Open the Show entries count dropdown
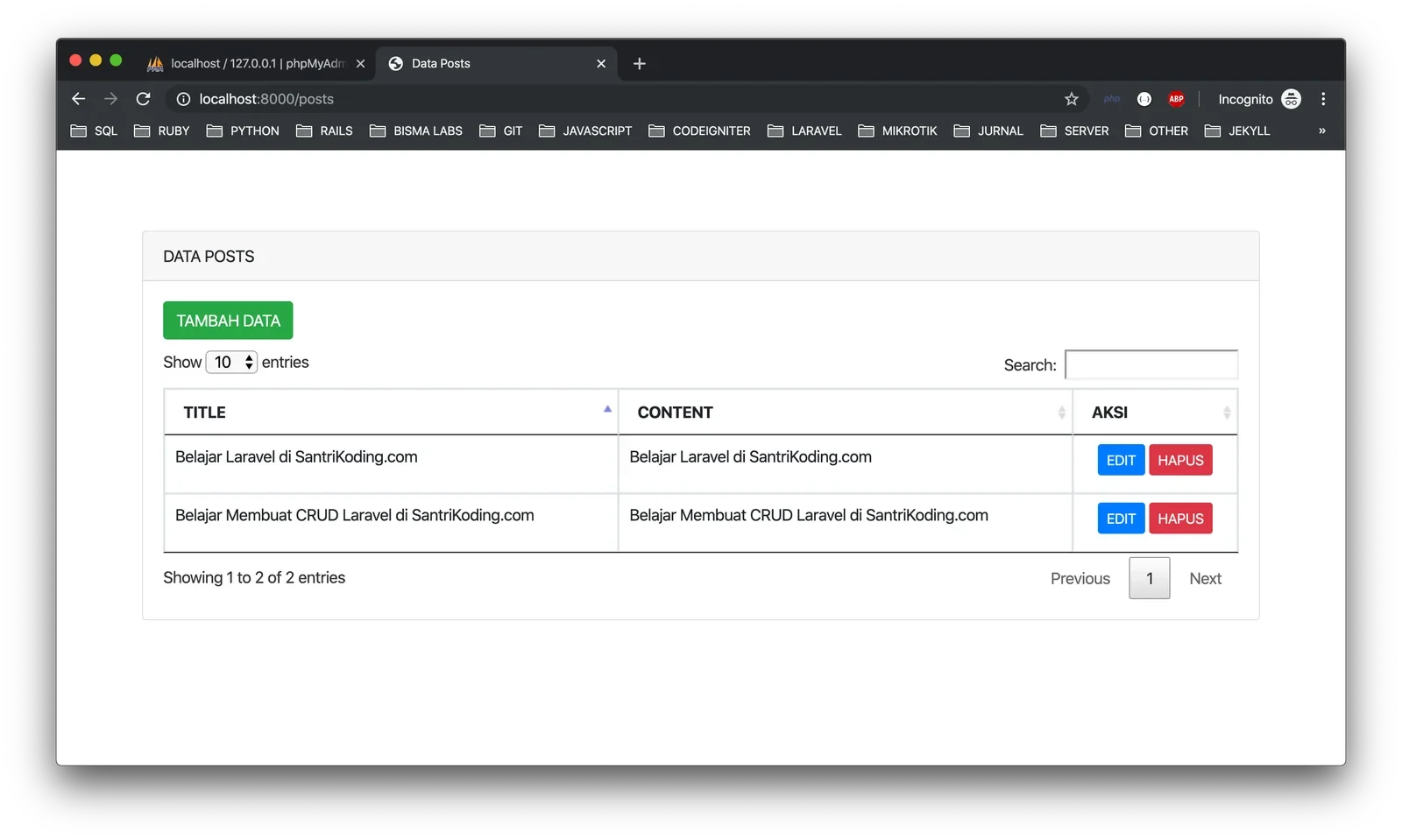Viewport: 1402px width, 840px height. (x=231, y=362)
